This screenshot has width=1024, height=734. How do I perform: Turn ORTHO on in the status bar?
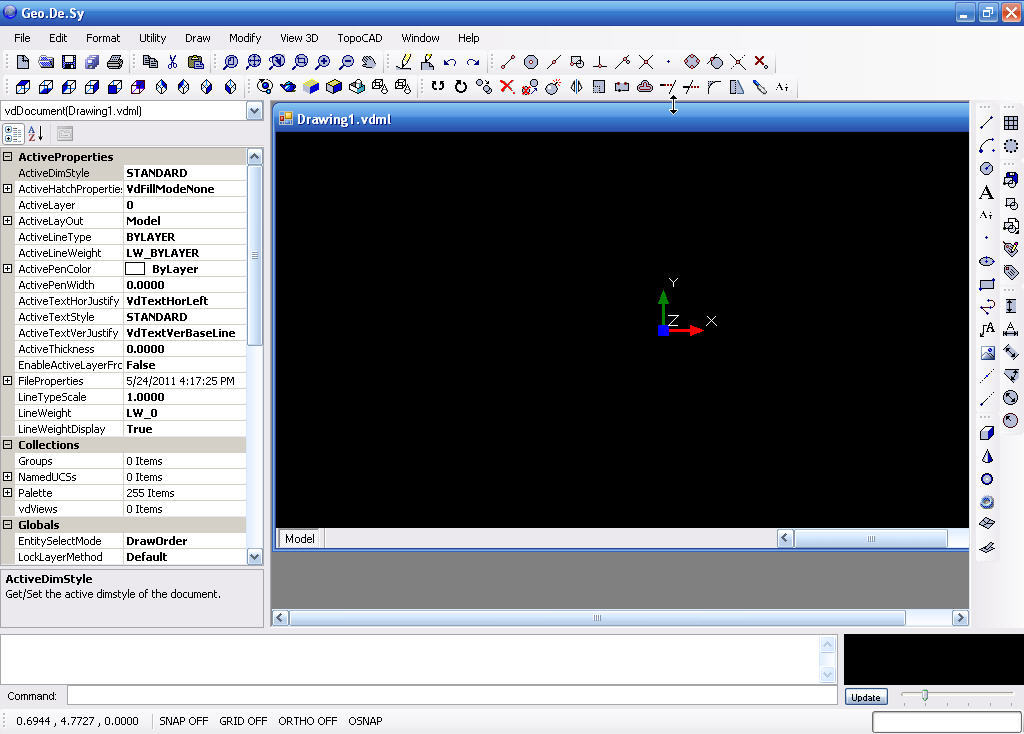pyautogui.click(x=307, y=720)
